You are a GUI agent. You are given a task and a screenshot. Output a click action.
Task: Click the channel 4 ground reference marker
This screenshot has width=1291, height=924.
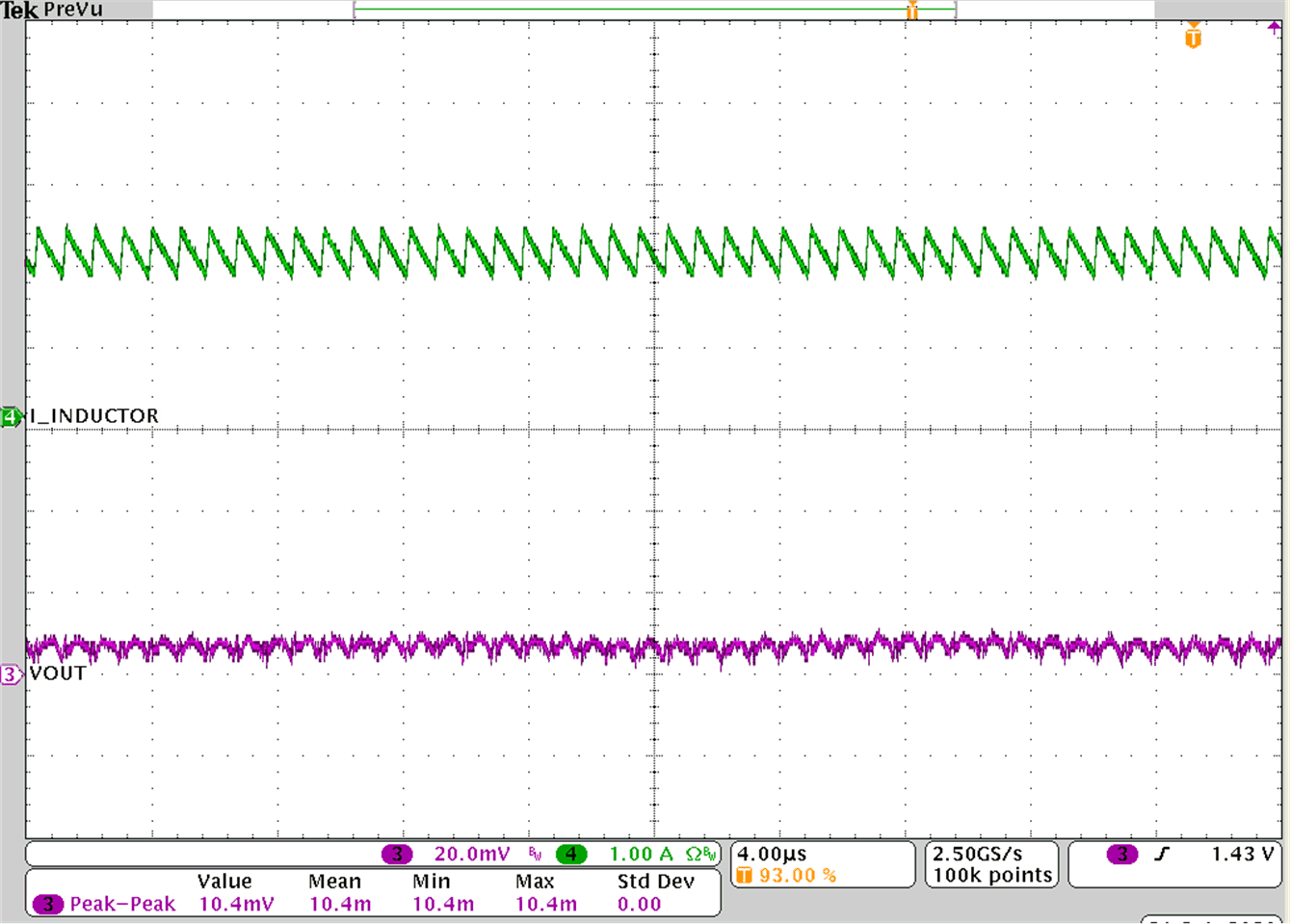click(10, 417)
